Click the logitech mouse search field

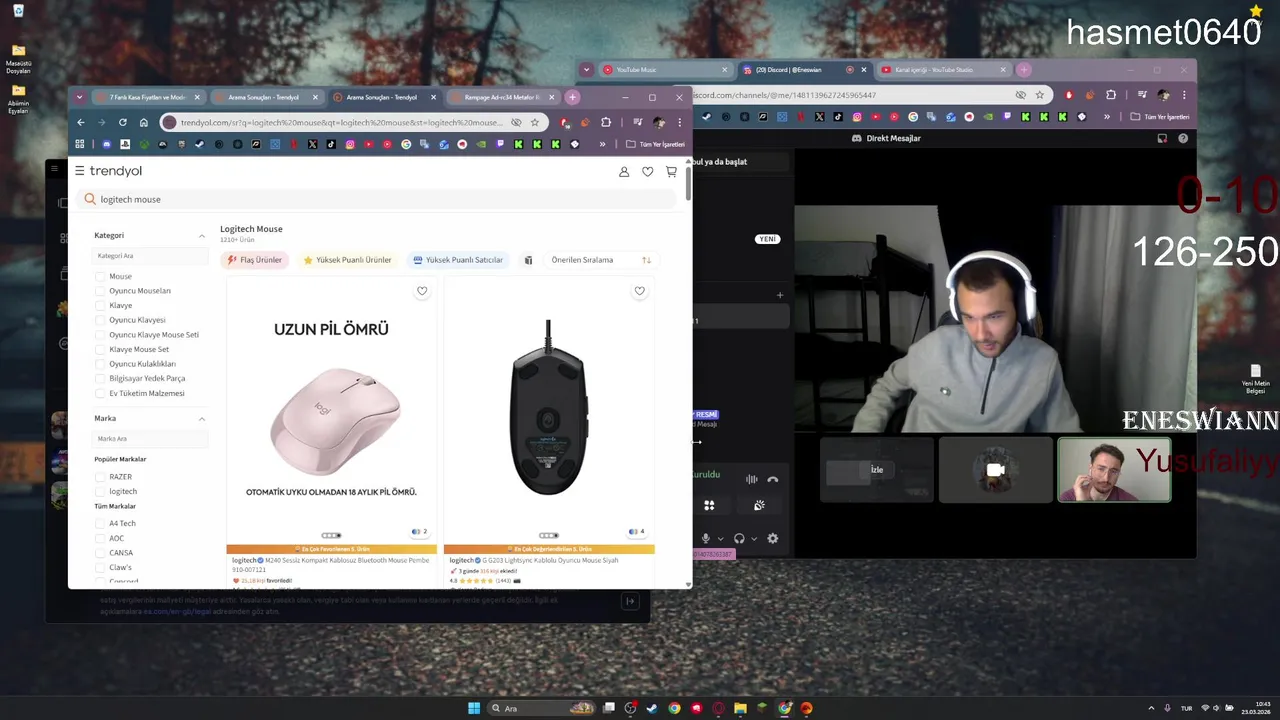(376, 199)
